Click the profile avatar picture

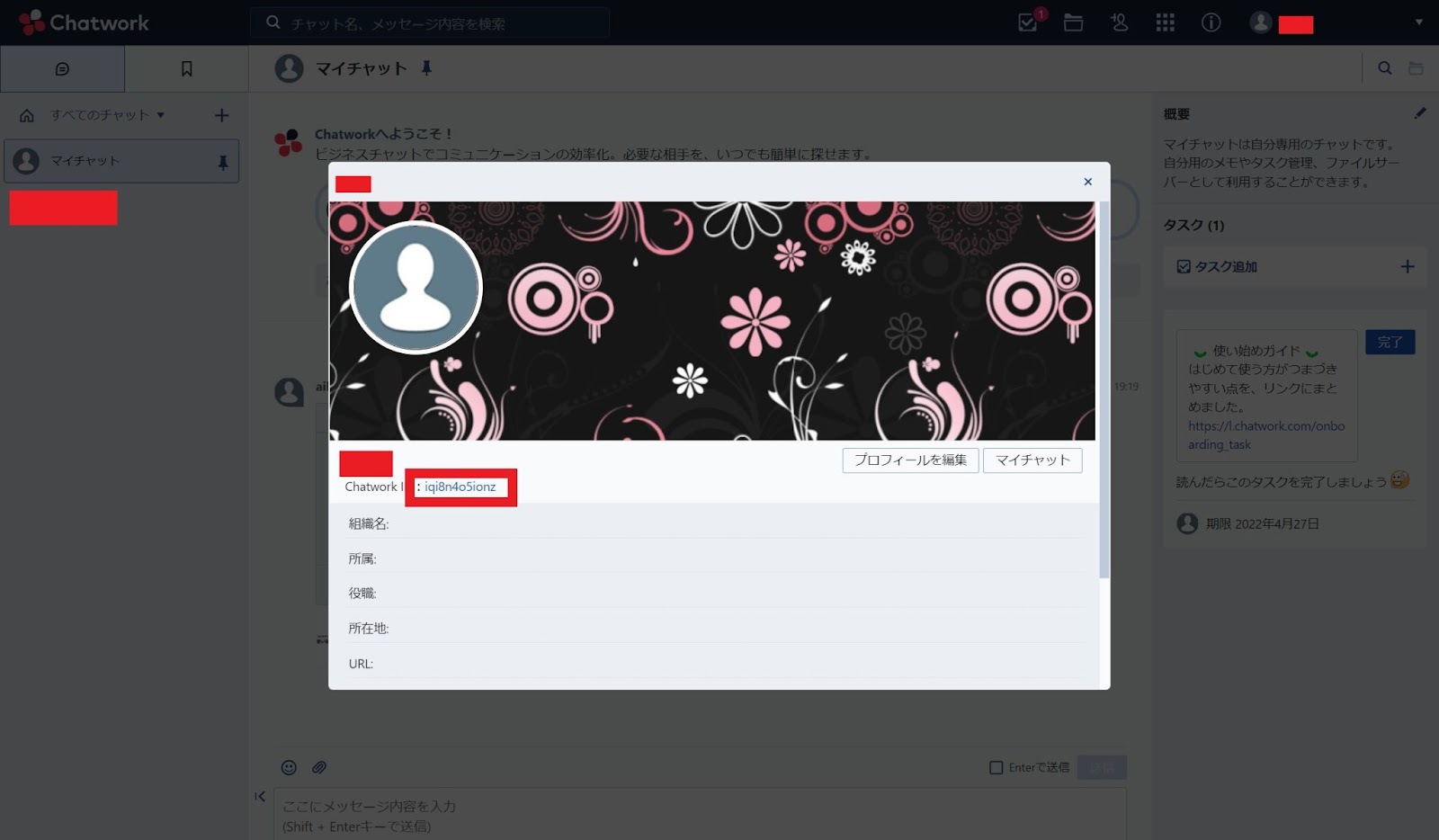(x=416, y=288)
